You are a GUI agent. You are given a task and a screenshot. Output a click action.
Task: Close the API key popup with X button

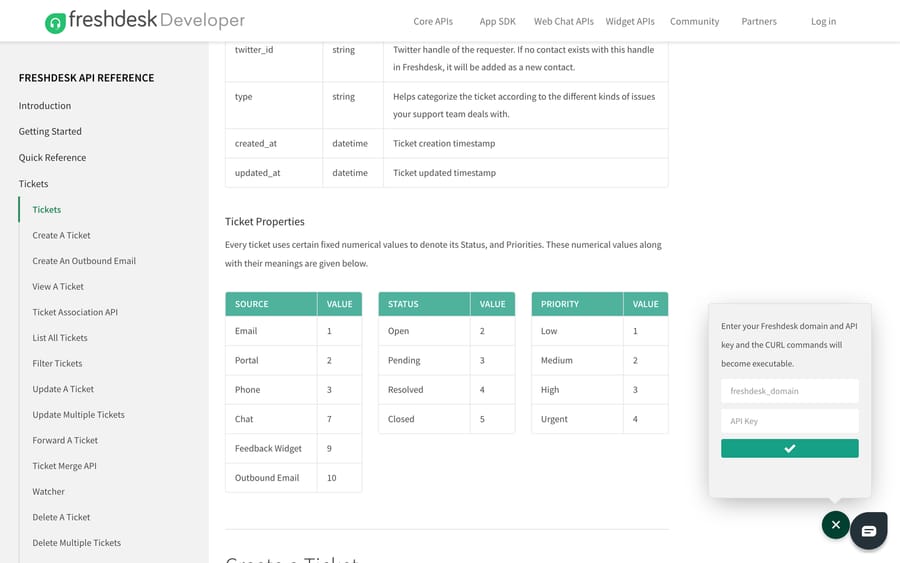coord(835,525)
